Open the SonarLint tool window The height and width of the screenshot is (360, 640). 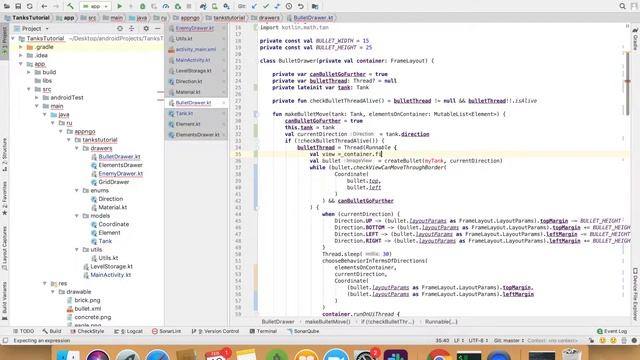click(x=166, y=331)
